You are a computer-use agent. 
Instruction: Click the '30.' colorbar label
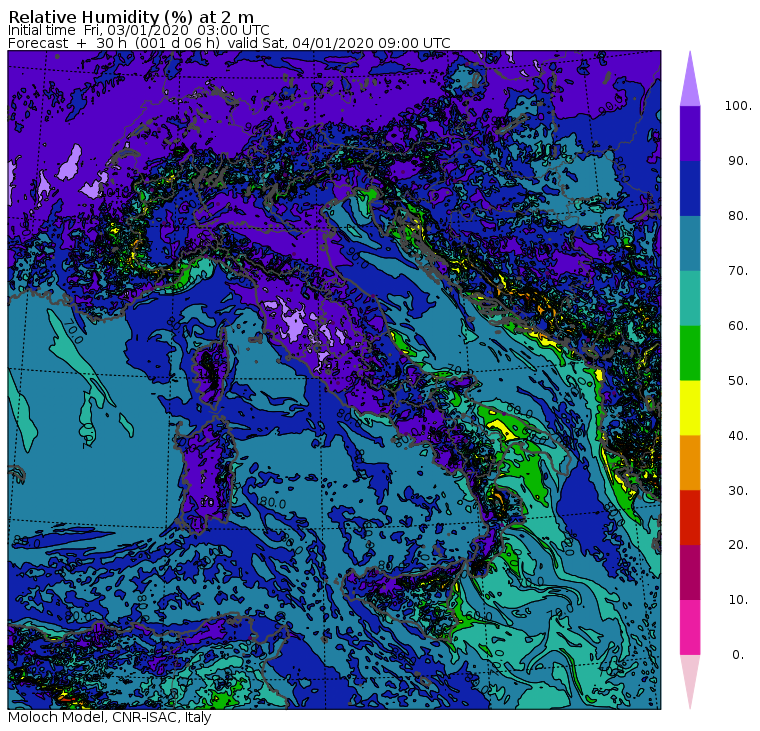[738, 491]
